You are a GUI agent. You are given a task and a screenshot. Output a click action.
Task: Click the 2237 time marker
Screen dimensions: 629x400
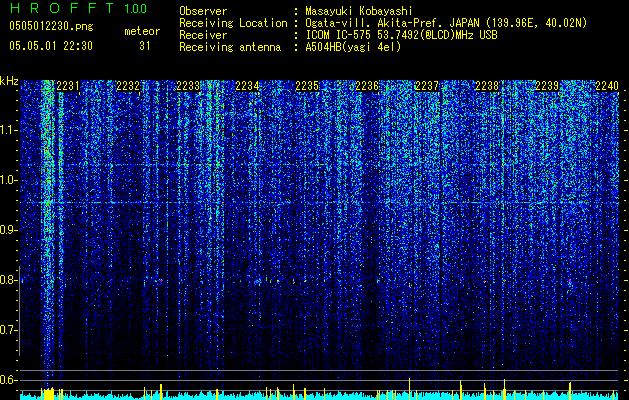point(427,86)
